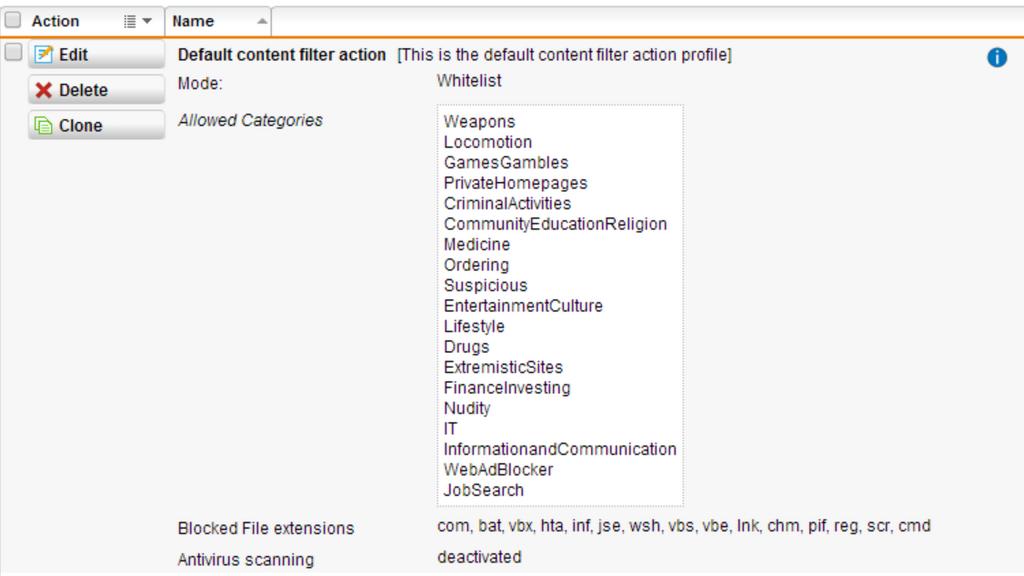This screenshot has width=1024, height=576.
Task: Delete the default content filter action
Action: coord(96,89)
